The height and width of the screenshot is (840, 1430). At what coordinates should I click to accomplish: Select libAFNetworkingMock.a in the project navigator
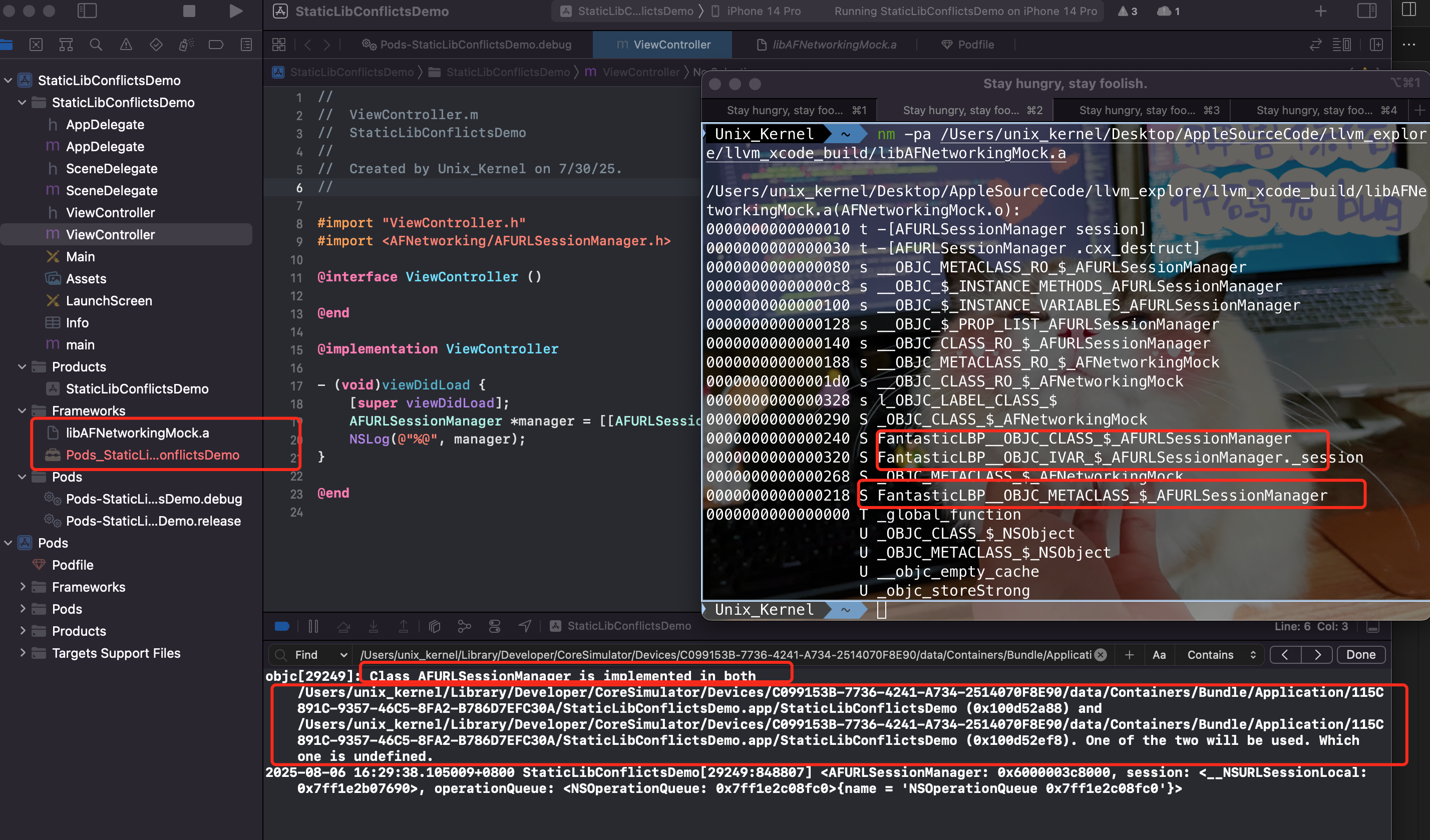137,433
